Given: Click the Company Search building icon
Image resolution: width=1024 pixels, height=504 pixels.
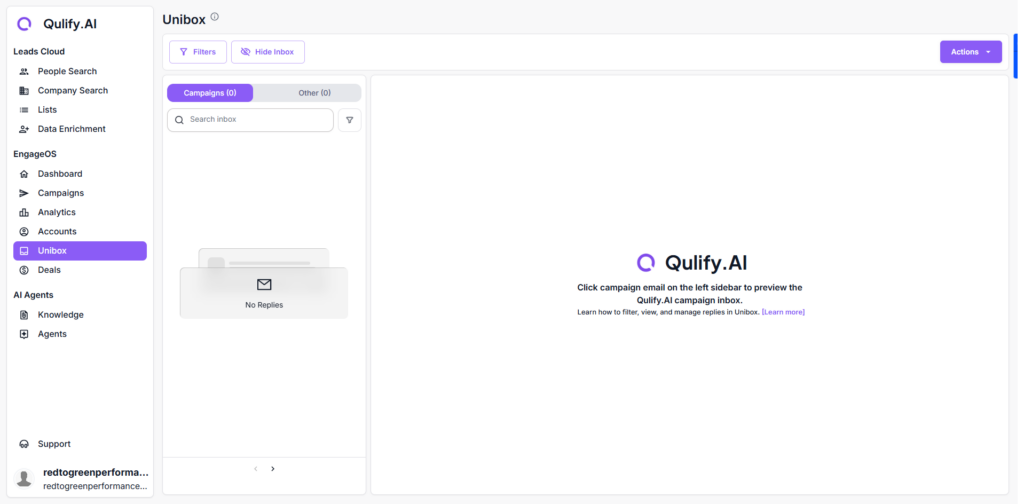Looking at the screenshot, I should [x=24, y=91].
